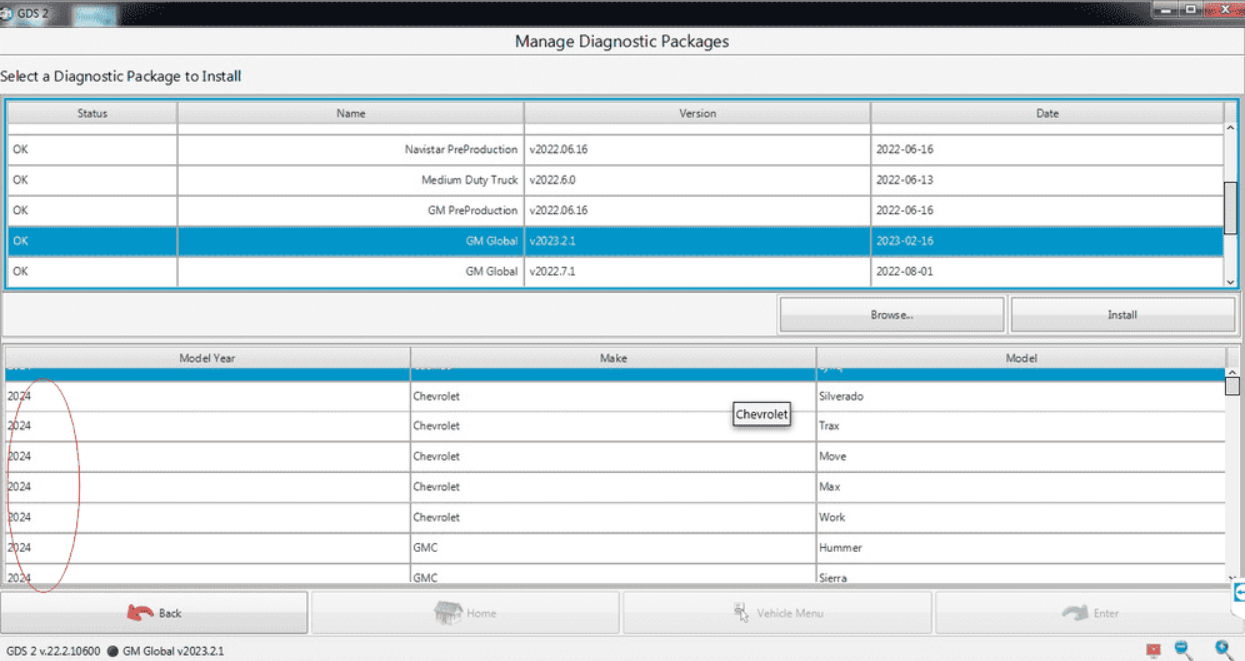Click the vehicle list scrollbar thumb

click(x=1233, y=386)
